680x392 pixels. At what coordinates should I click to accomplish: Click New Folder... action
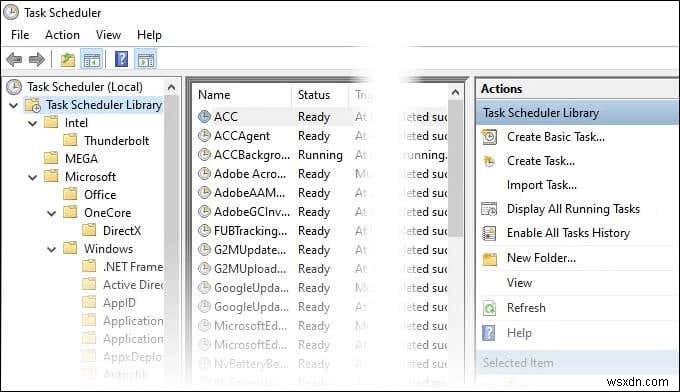click(541, 258)
